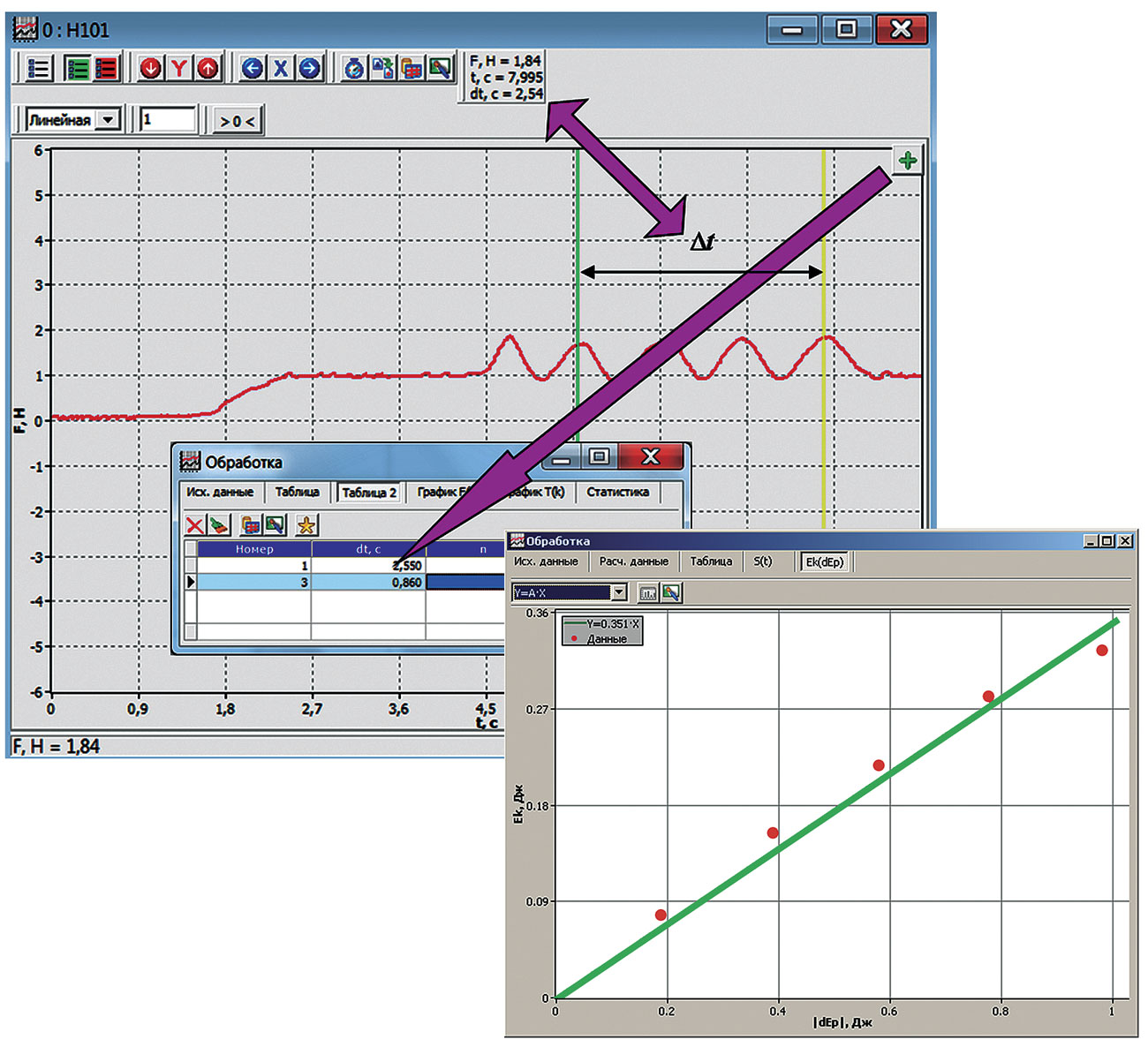Click the yellow star icon in Обработка toolbar
Screen dimensions: 1148x1047
306,525
